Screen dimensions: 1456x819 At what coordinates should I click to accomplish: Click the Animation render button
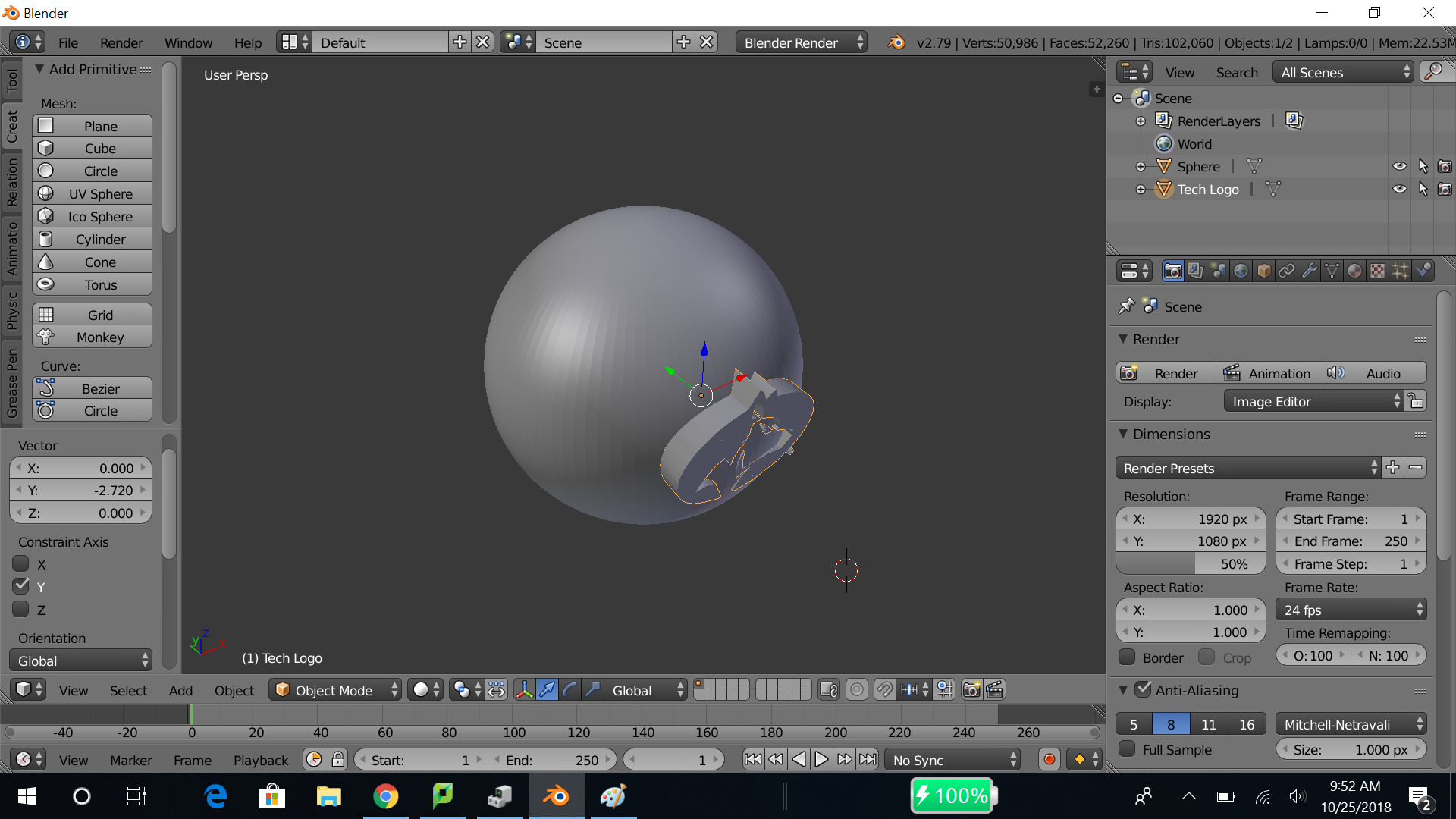[x=1270, y=373]
